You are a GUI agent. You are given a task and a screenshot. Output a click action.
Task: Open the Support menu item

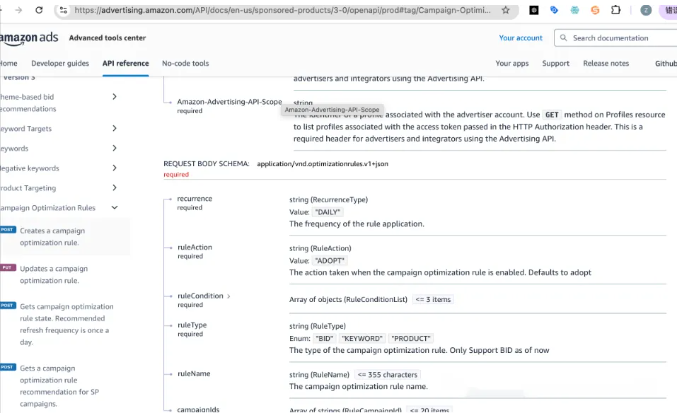pyautogui.click(x=556, y=63)
